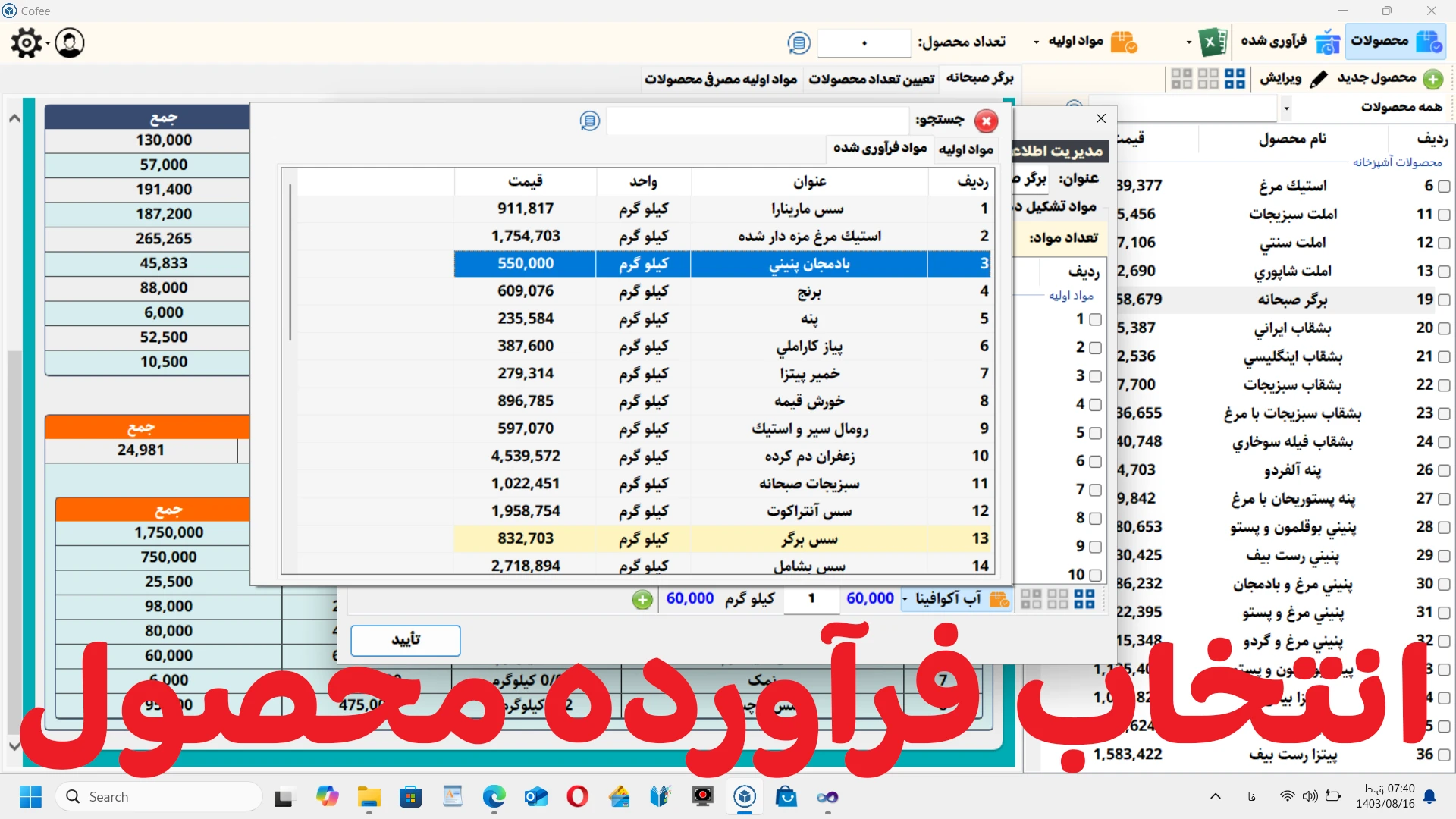
Task: Click the pencil ویرایش edit icon
Action: (x=1319, y=79)
